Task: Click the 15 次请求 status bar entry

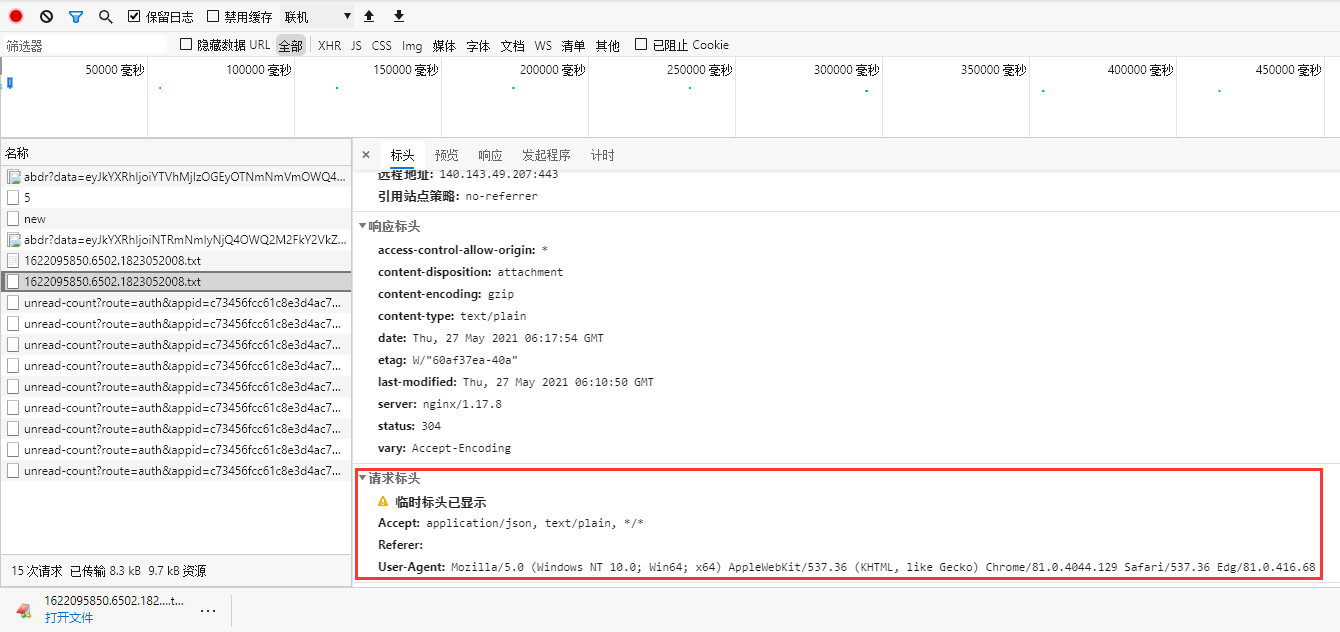Action: coord(36,571)
